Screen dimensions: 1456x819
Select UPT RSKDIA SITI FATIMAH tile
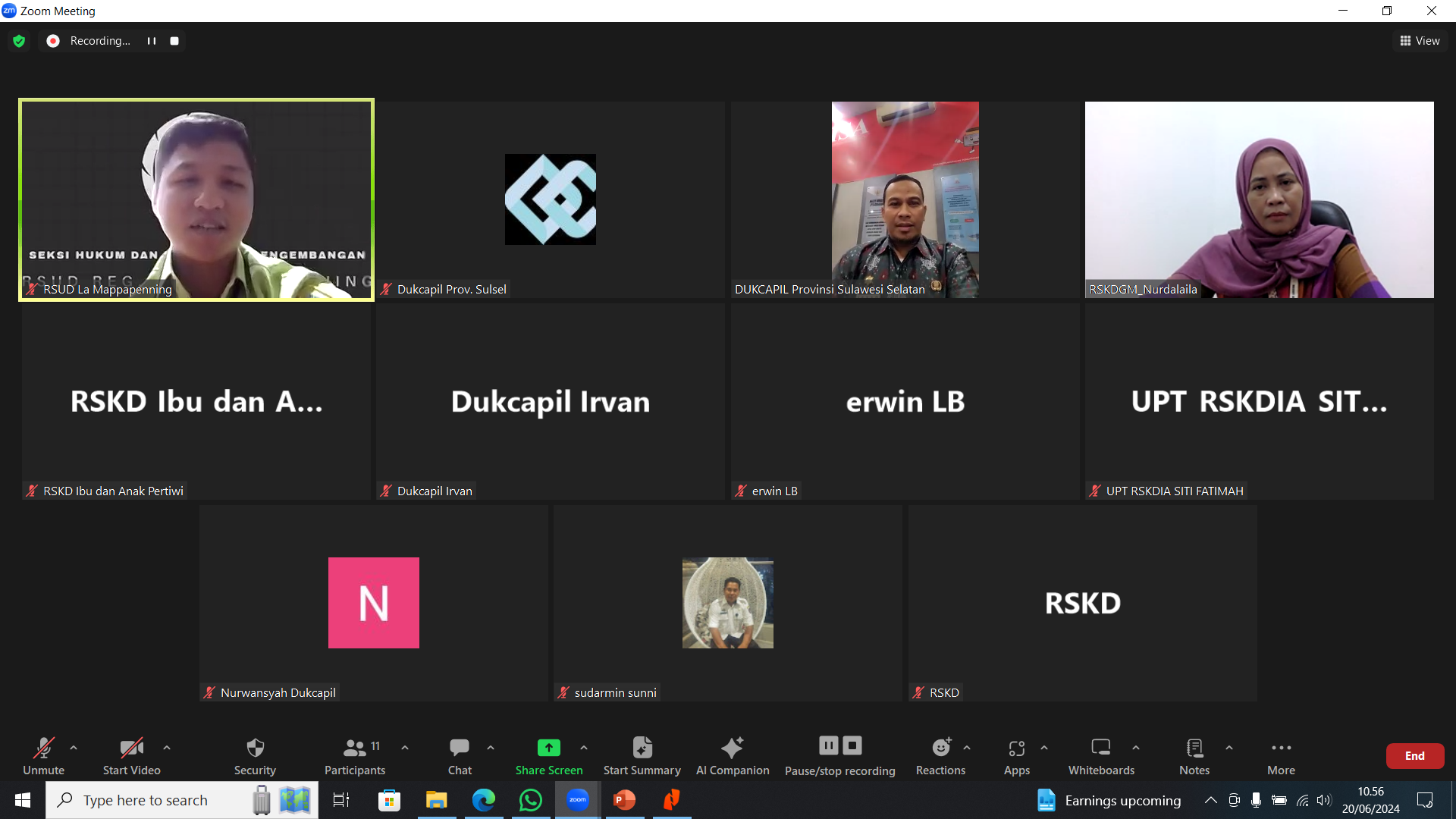1259,401
